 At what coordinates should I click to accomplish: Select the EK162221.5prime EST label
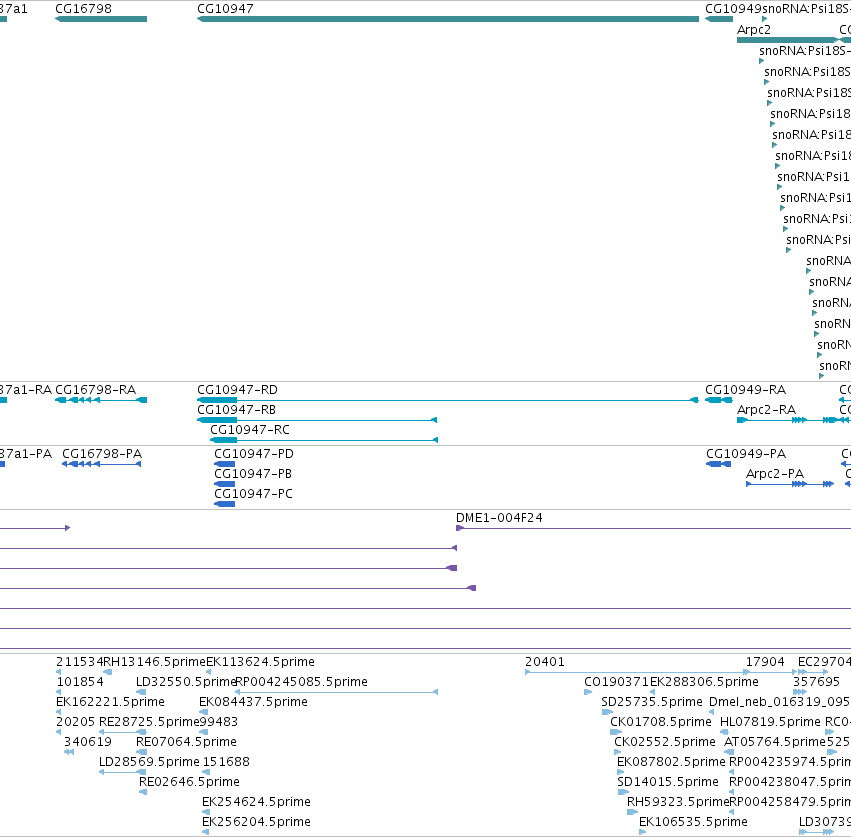110,702
